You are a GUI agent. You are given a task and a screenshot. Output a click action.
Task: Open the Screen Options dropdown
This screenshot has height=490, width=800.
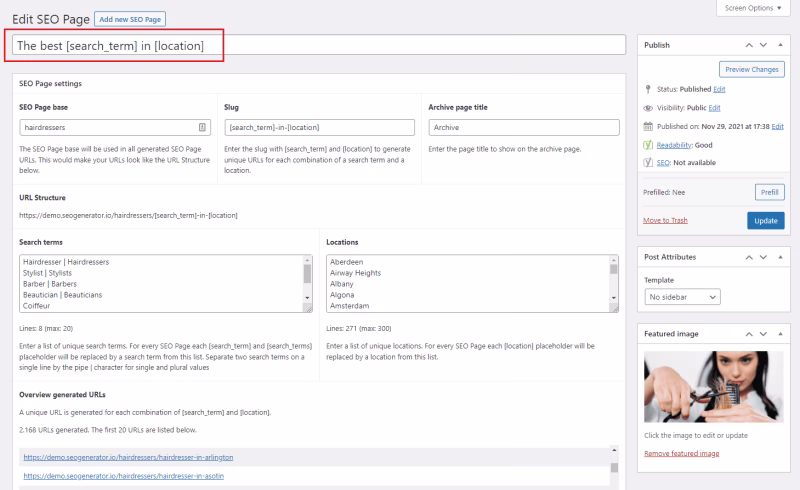[x=753, y=8]
